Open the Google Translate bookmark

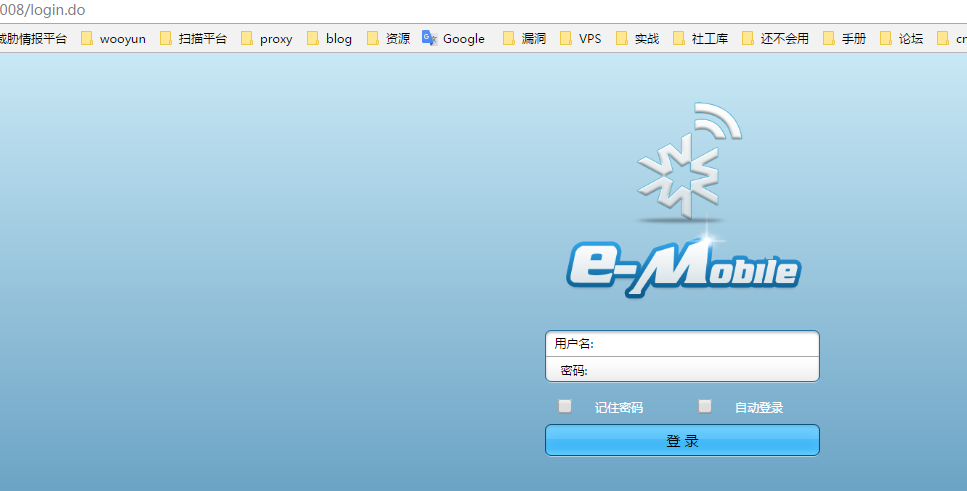pyautogui.click(x=453, y=39)
